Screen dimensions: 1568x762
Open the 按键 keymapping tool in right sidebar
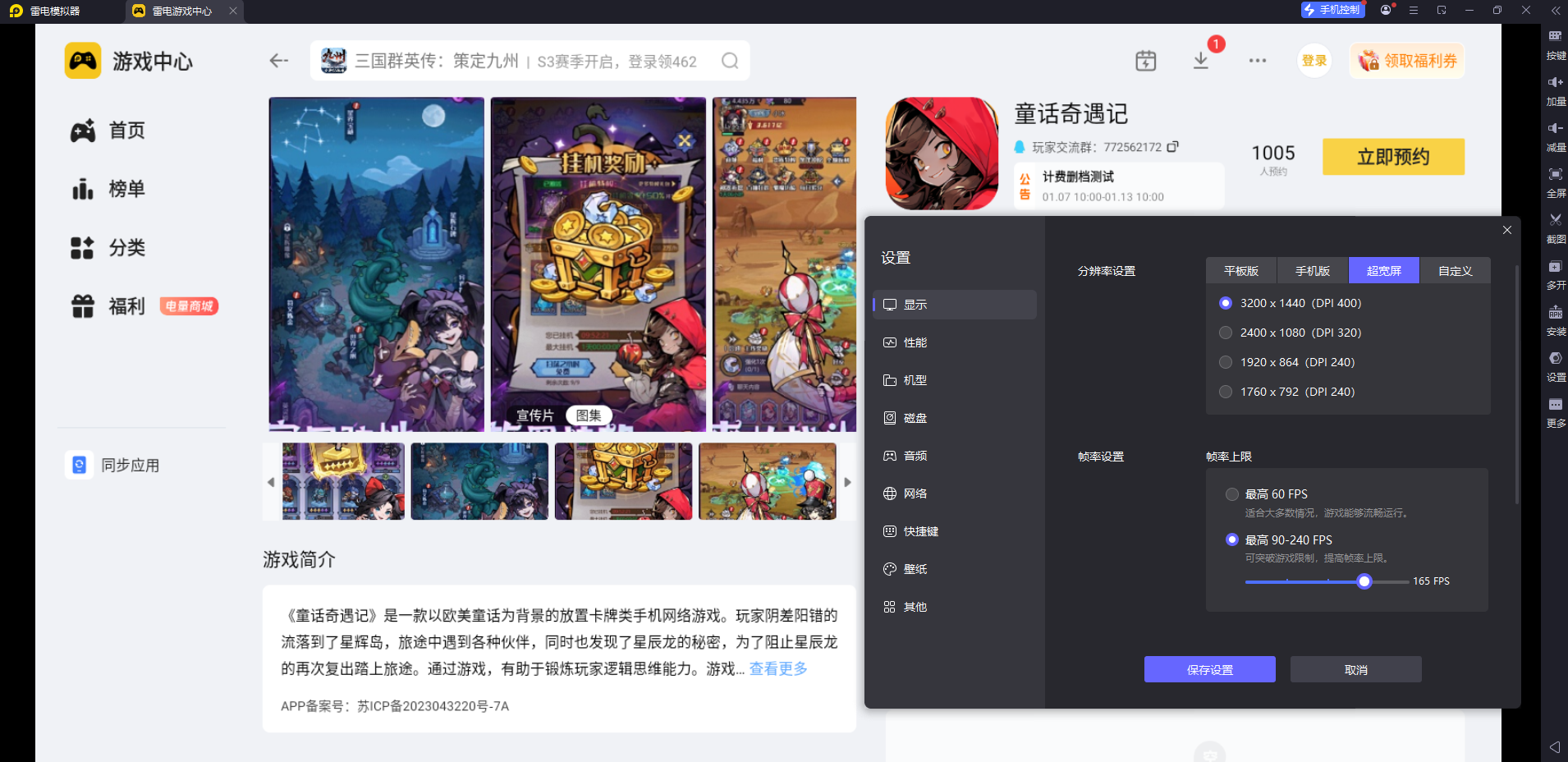click(1556, 44)
